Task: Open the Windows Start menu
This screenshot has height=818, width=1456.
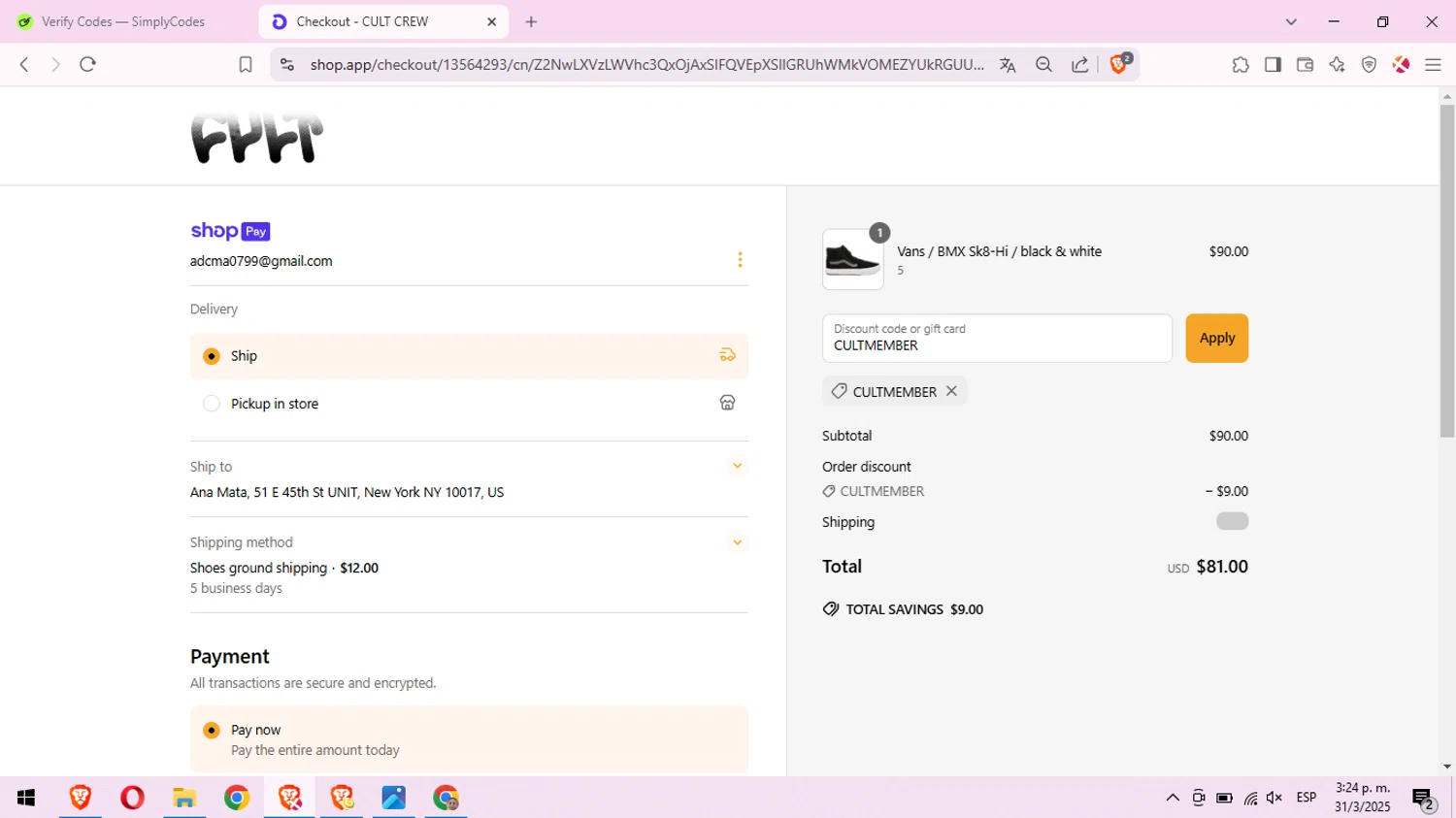Action: click(26, 798)
